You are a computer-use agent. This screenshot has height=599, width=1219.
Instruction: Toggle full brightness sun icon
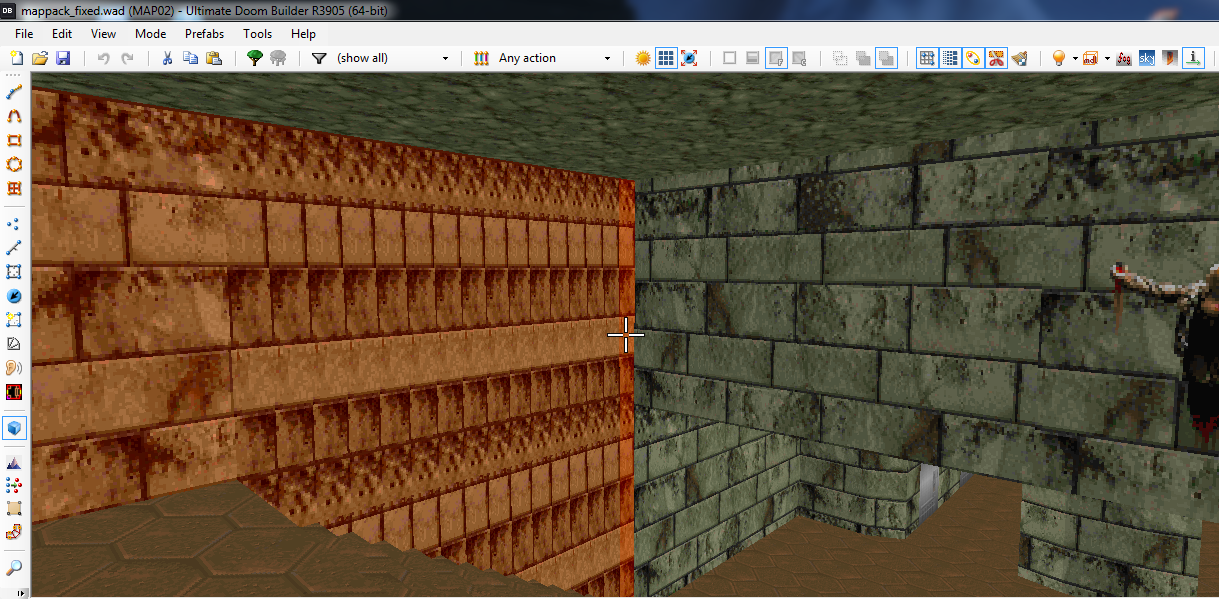click(643, 58)
